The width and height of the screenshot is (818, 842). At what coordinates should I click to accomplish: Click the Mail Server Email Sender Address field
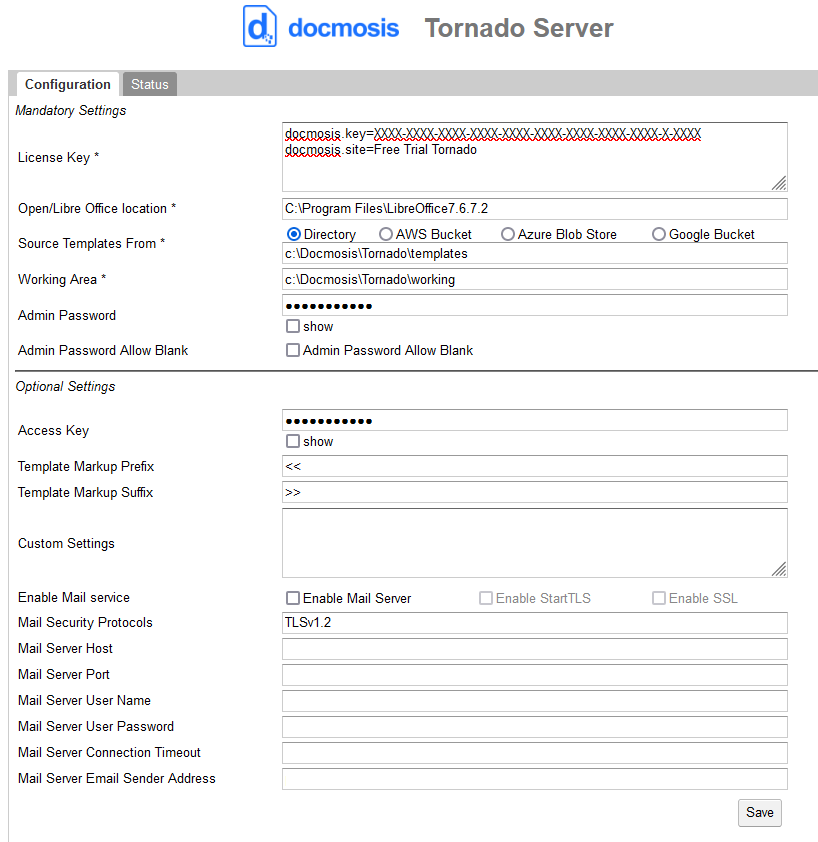pyautogui.click(x=534, y=779)
